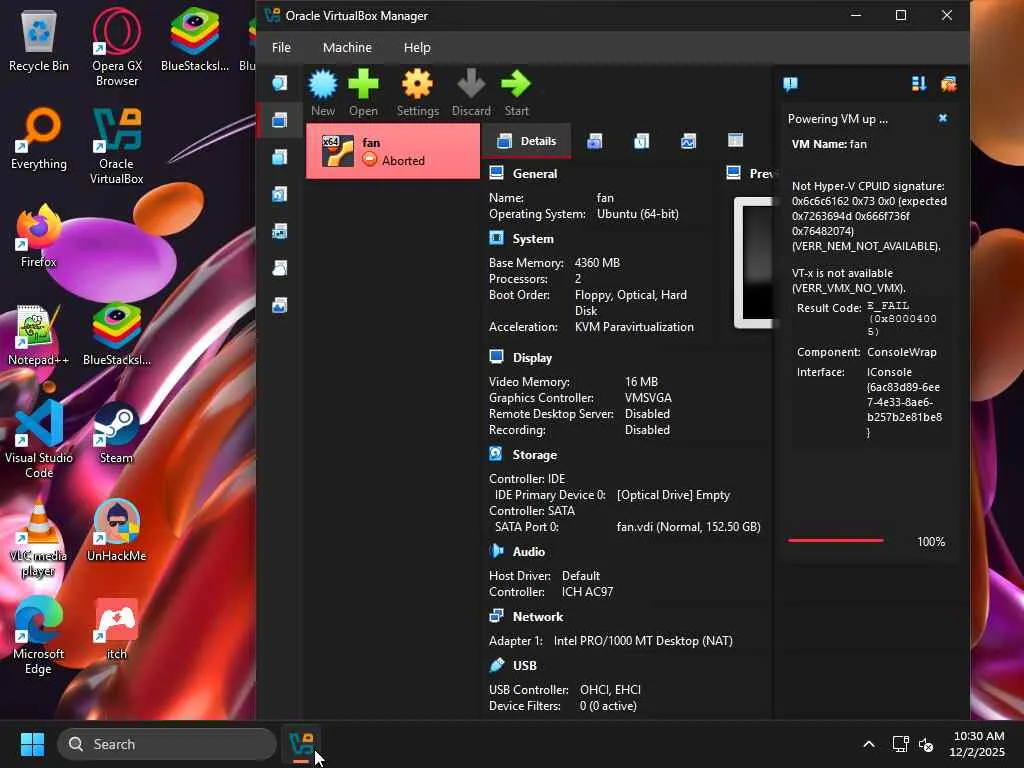This screenshot has width=1024, height=768.
Task: Select the Steam desktop shortcut
Action: (x=117, y=432)
